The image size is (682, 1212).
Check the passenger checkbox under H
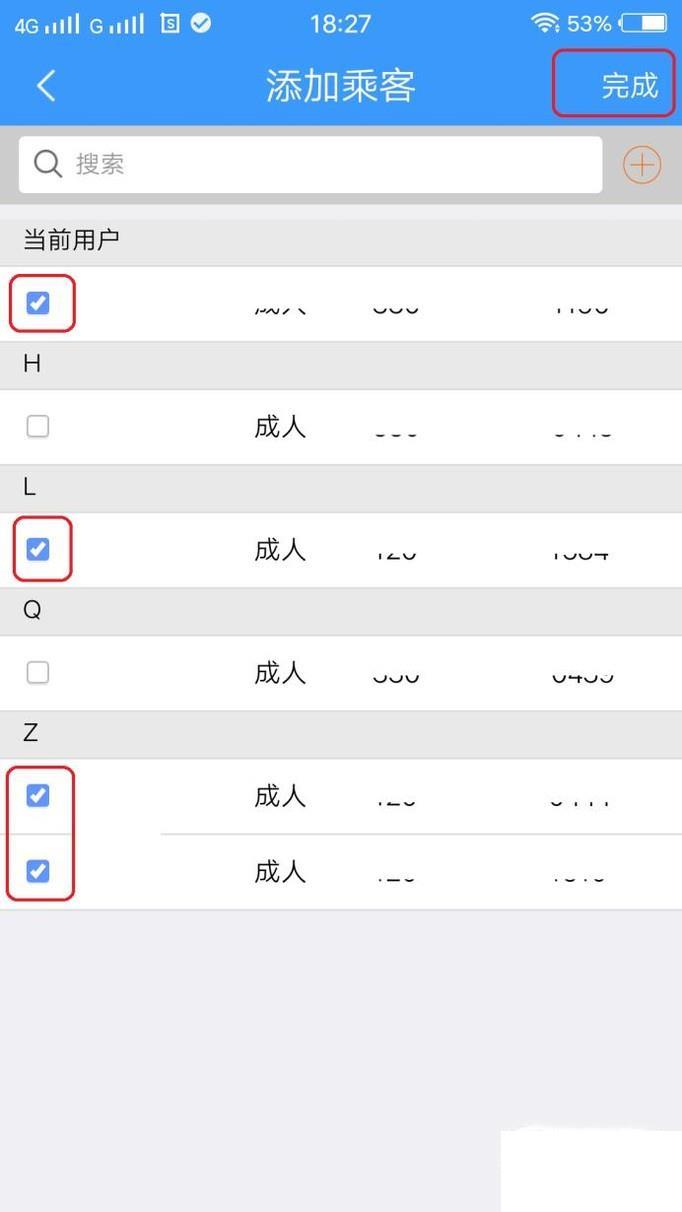coord(38,427)
